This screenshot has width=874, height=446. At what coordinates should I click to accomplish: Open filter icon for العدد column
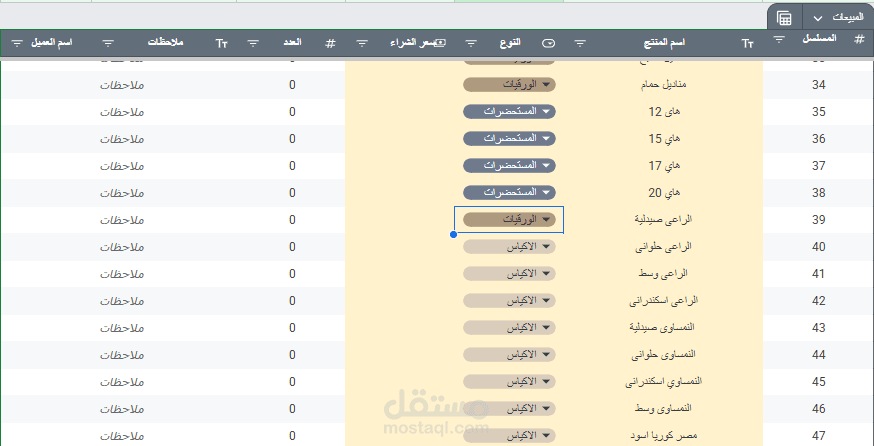[x=253, y=43]
